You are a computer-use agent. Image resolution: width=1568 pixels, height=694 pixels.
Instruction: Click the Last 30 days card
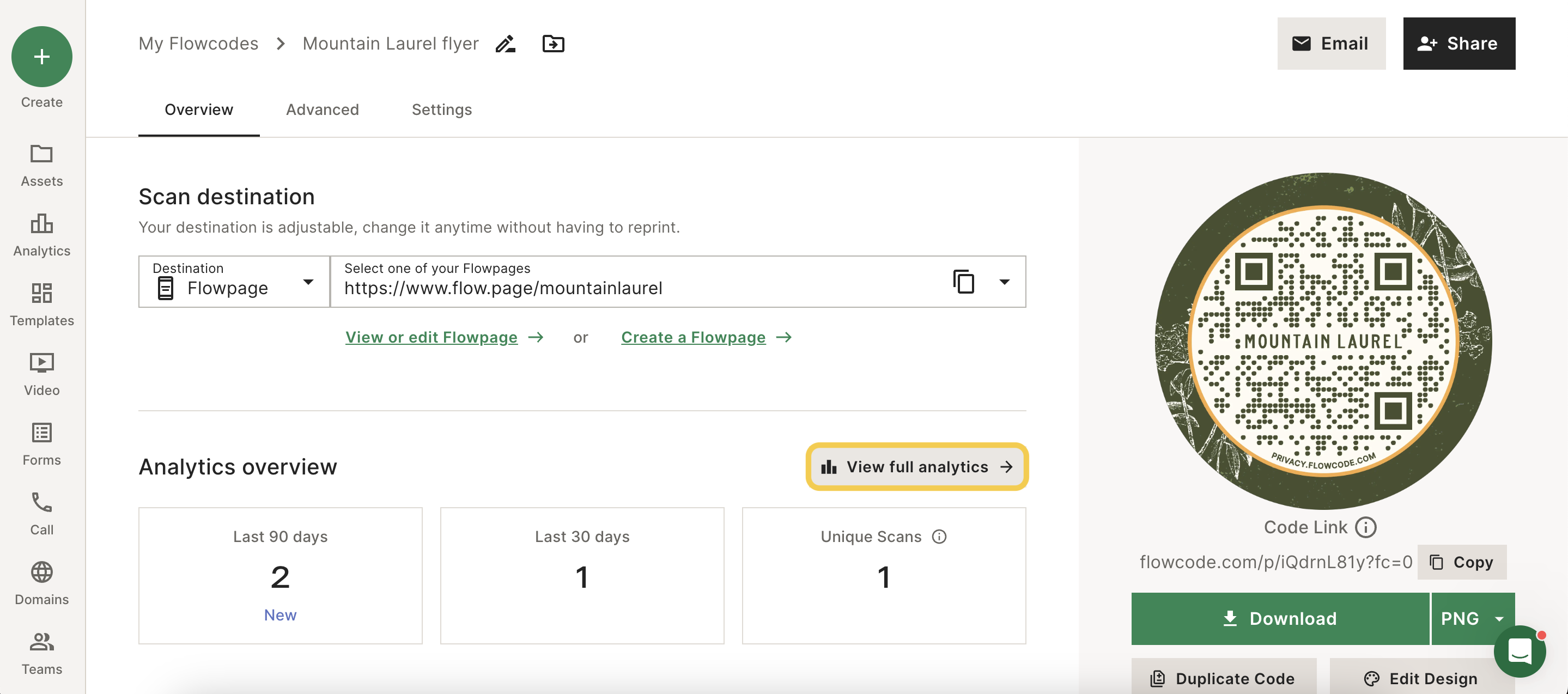click(x=582, y=575)
